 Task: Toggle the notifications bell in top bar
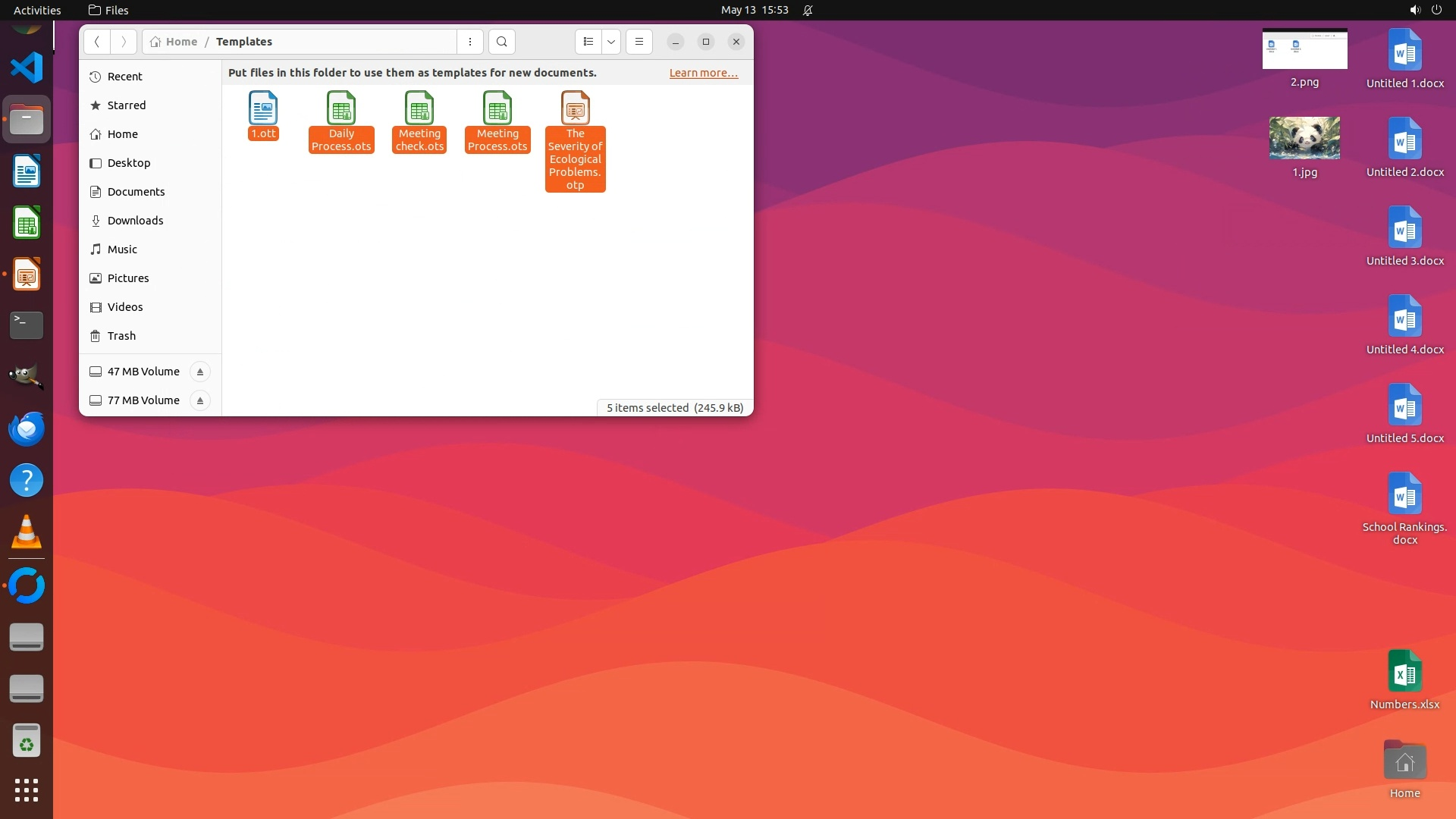pyautogui.click(x=808, y=10)
